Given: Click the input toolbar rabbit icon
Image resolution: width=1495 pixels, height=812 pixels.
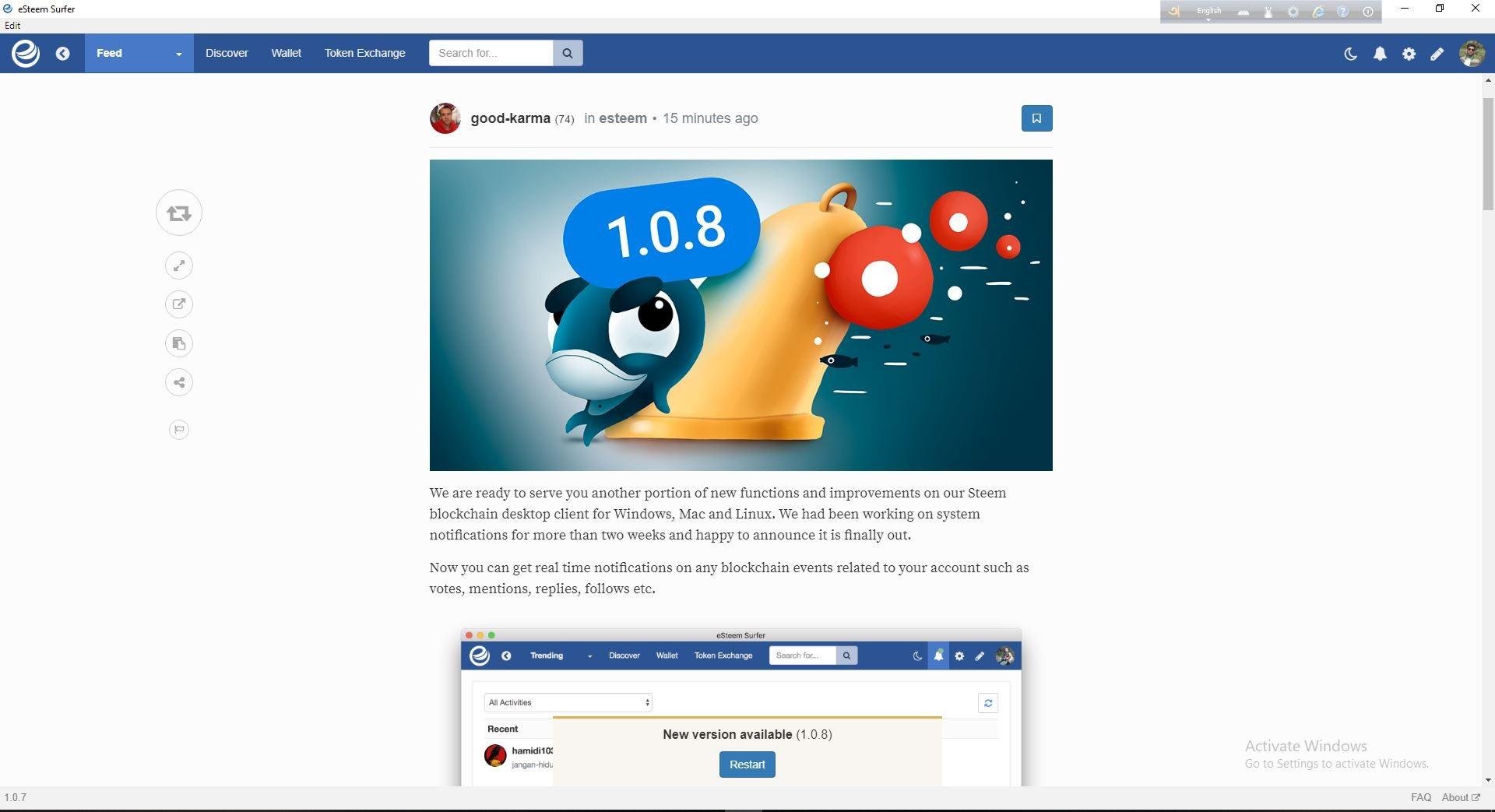Looking at the screenshot, I should point(1268,12).
